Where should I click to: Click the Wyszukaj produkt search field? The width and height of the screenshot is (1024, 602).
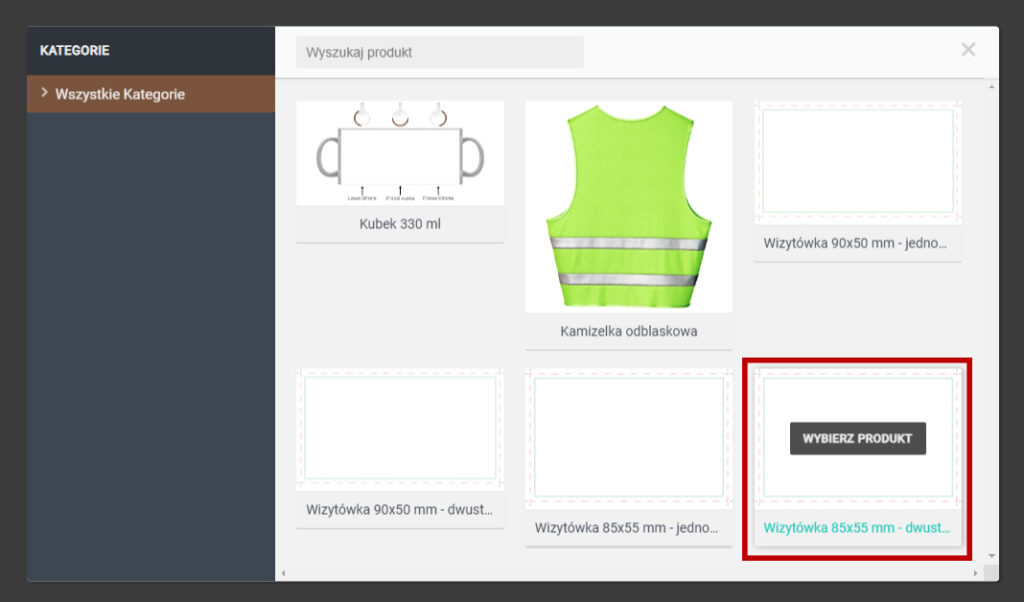pos(439,52)
